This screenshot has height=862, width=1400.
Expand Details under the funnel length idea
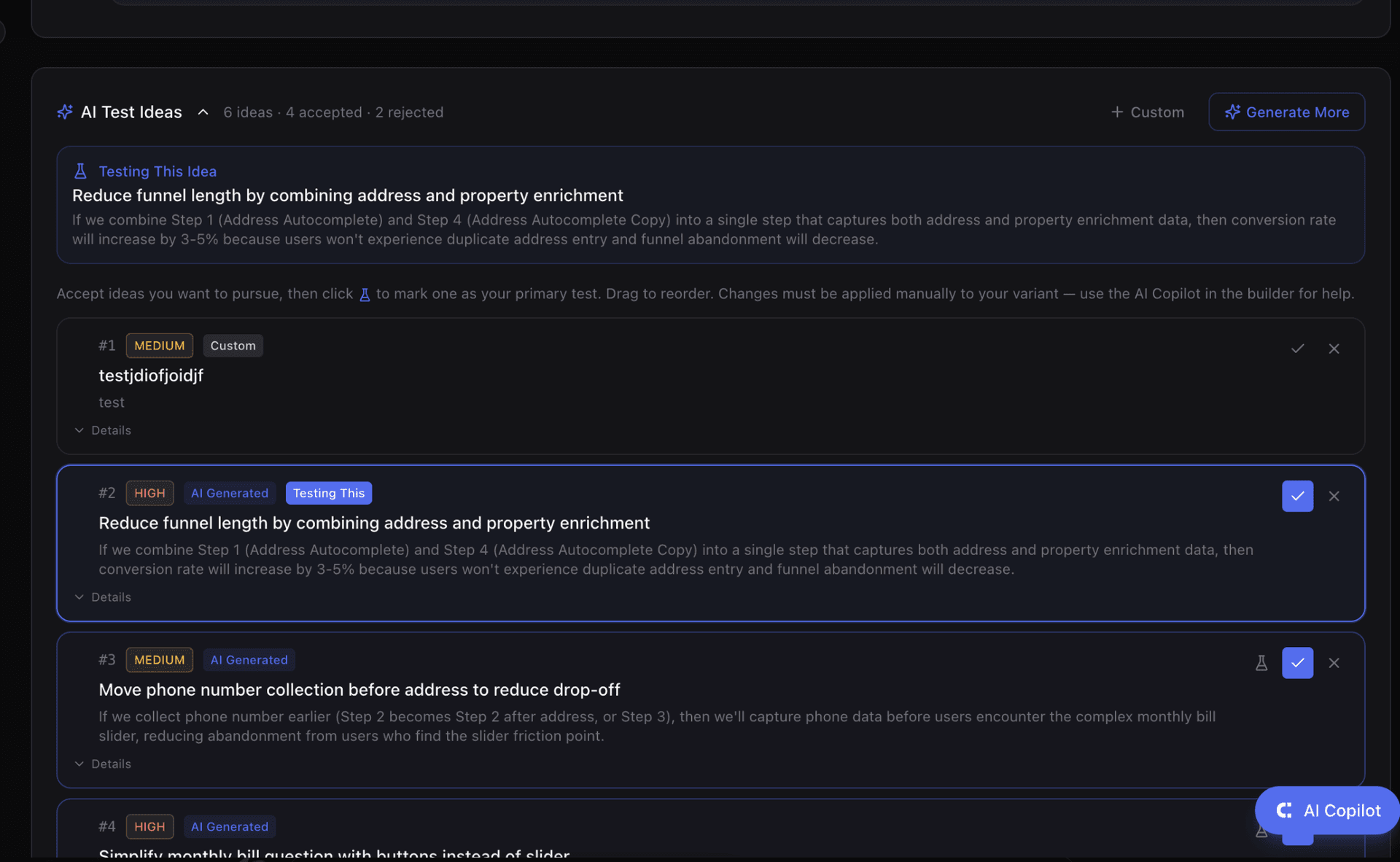(x=103, y=597)
